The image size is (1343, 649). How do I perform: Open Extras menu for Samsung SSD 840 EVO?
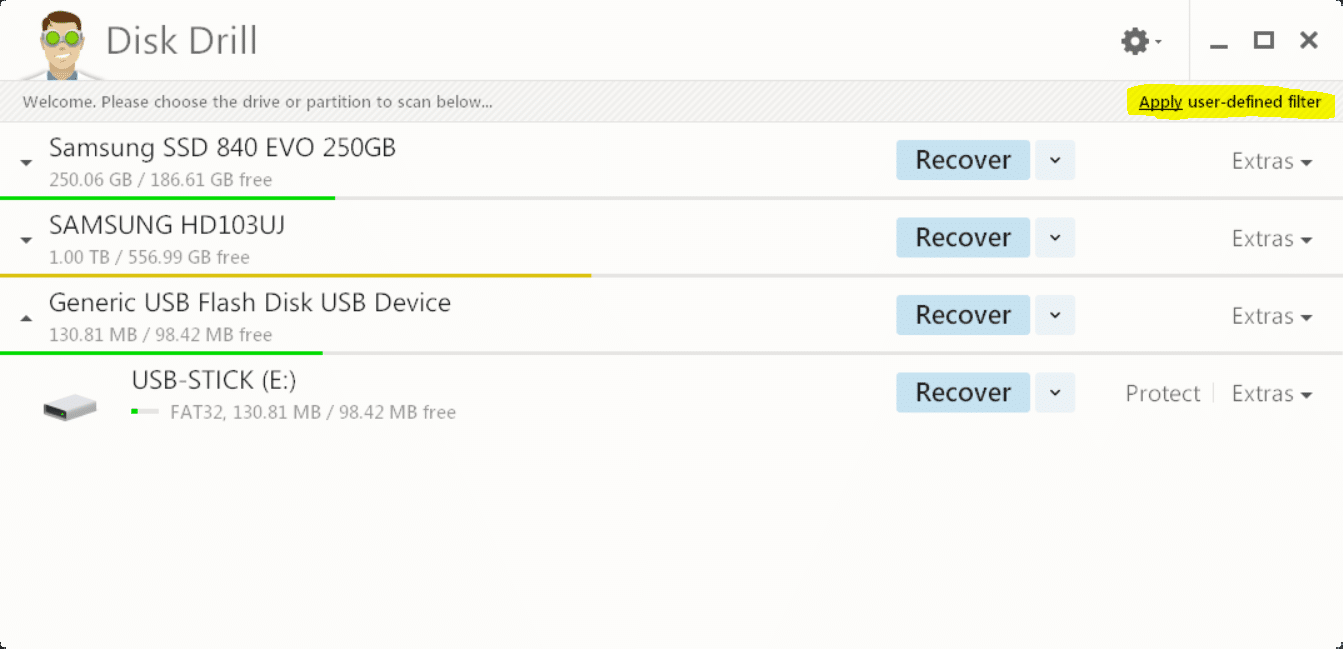pos(1271,161)
